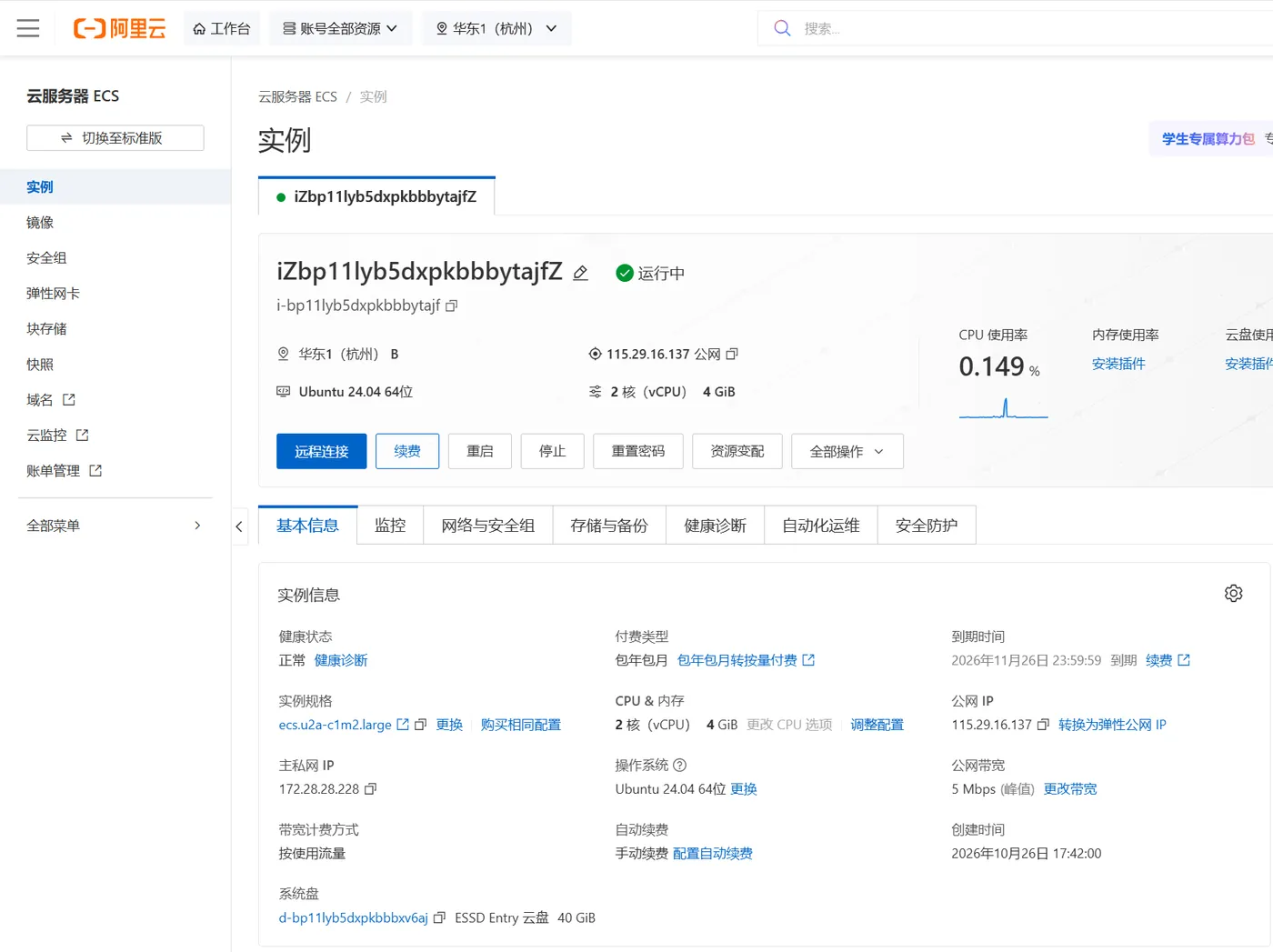The height and width of the screenshot is (952, 1273).
Task: Go to 自动化运维 tab
Action: pos(821,526)
